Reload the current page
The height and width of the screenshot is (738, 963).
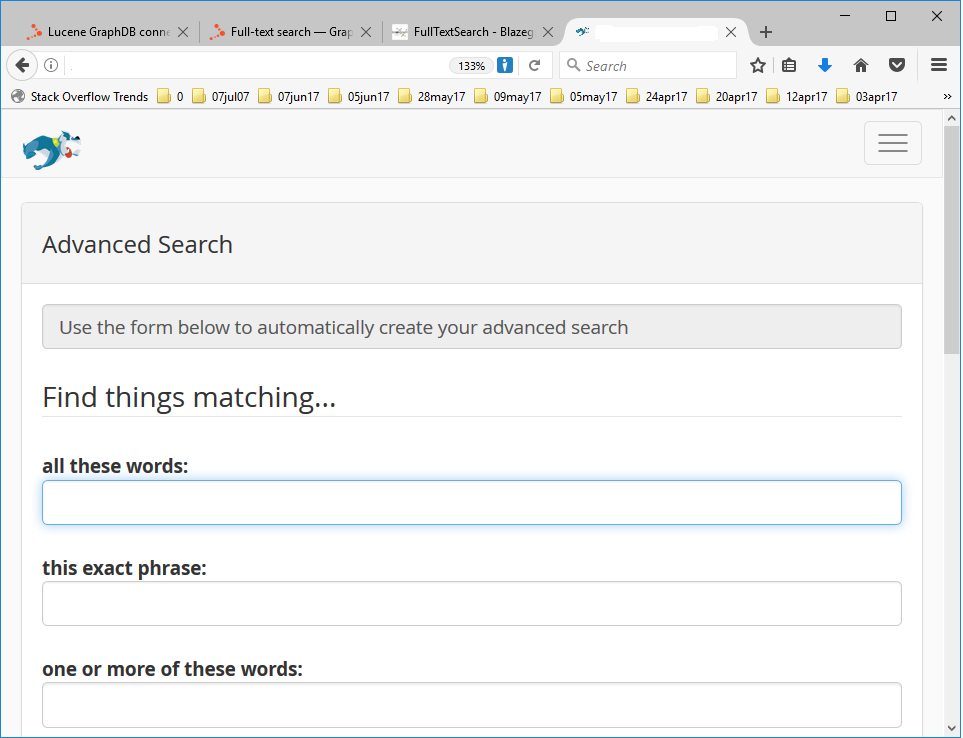click(535, 66)
